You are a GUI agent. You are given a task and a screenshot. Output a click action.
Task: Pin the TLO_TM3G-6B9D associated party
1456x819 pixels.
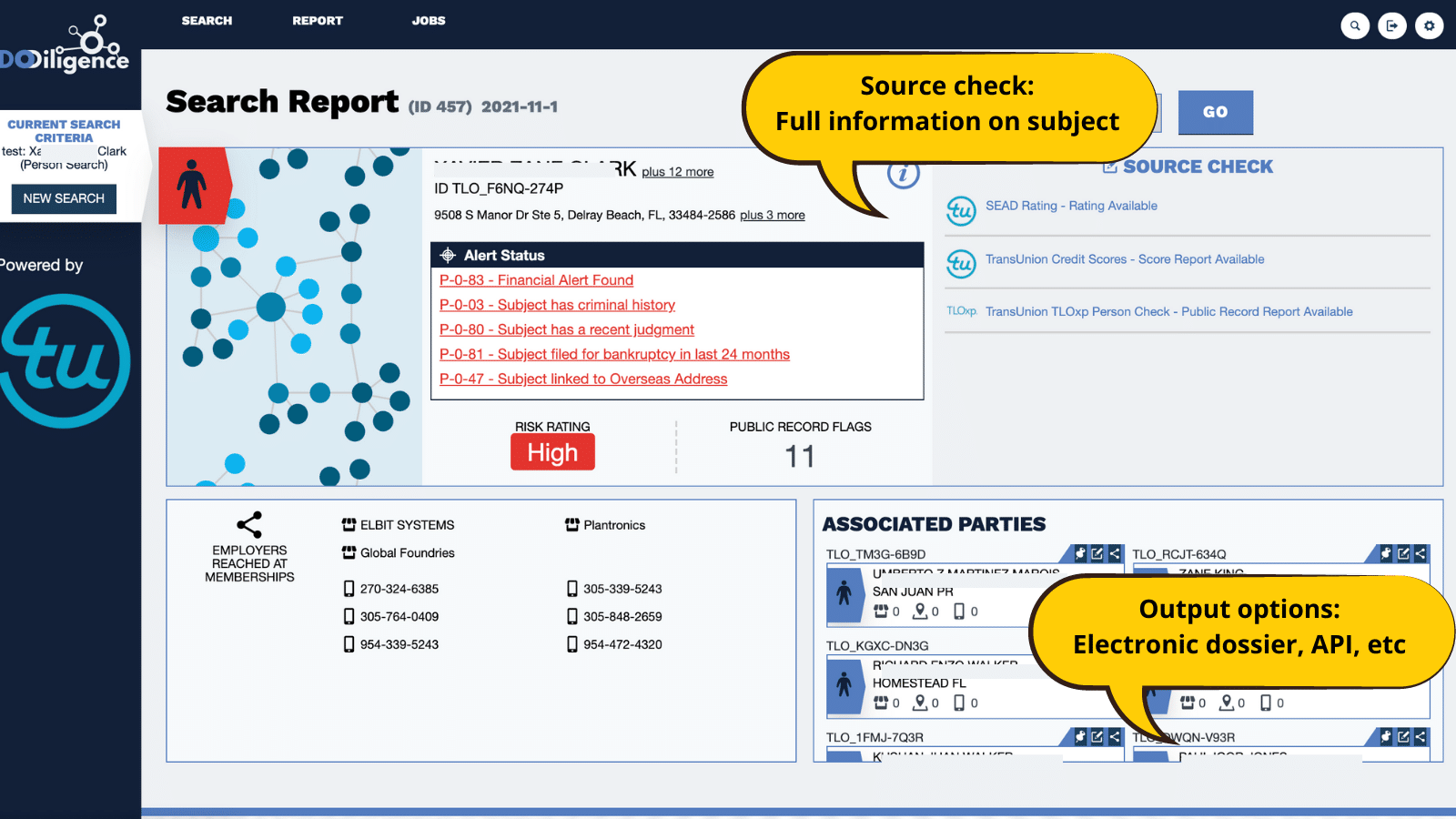[x=1080, y=553]
